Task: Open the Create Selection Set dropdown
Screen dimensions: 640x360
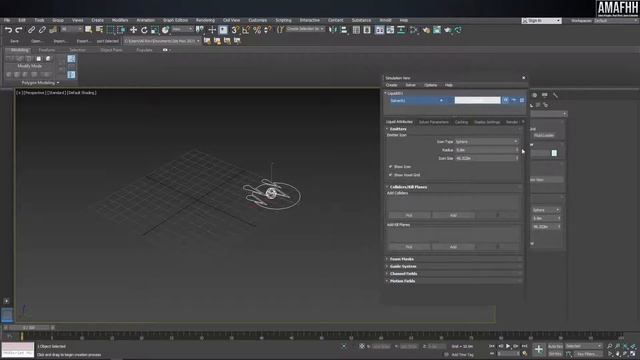Action: coord(305,29)
